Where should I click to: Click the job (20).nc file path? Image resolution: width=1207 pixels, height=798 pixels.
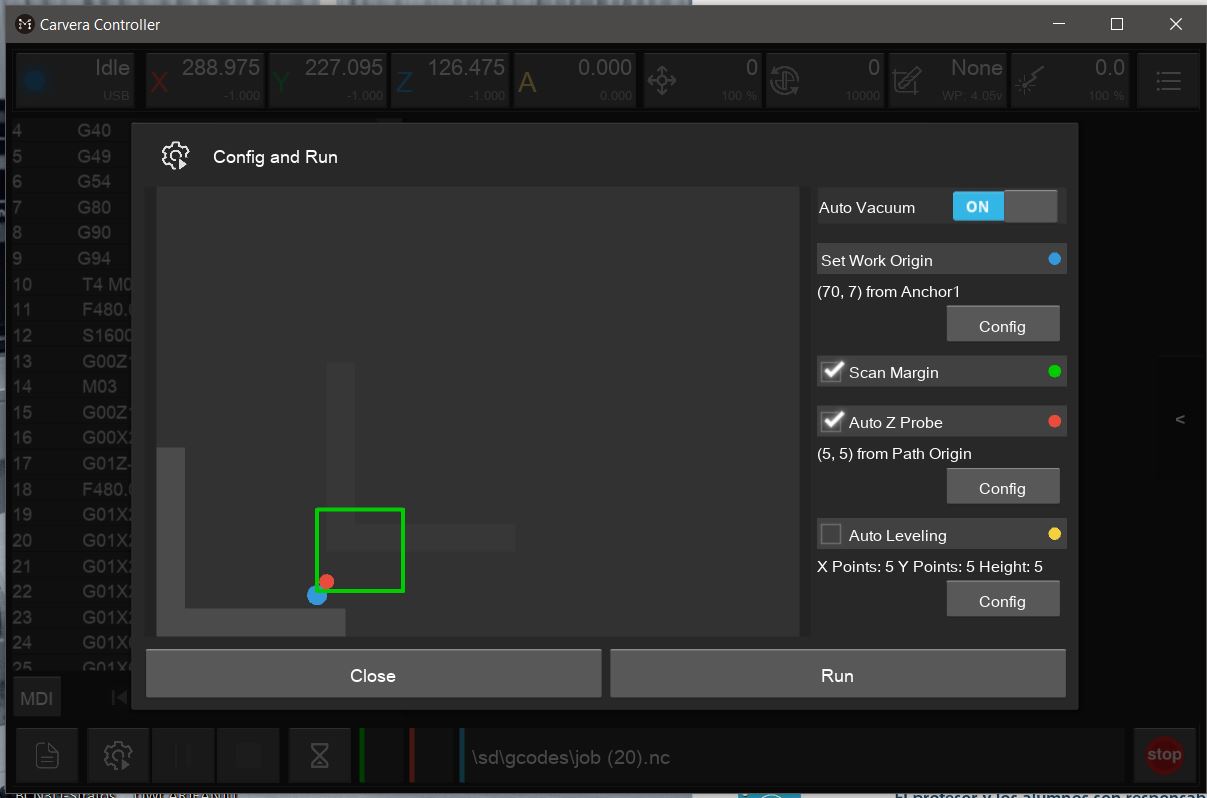[x=571, y=757]
